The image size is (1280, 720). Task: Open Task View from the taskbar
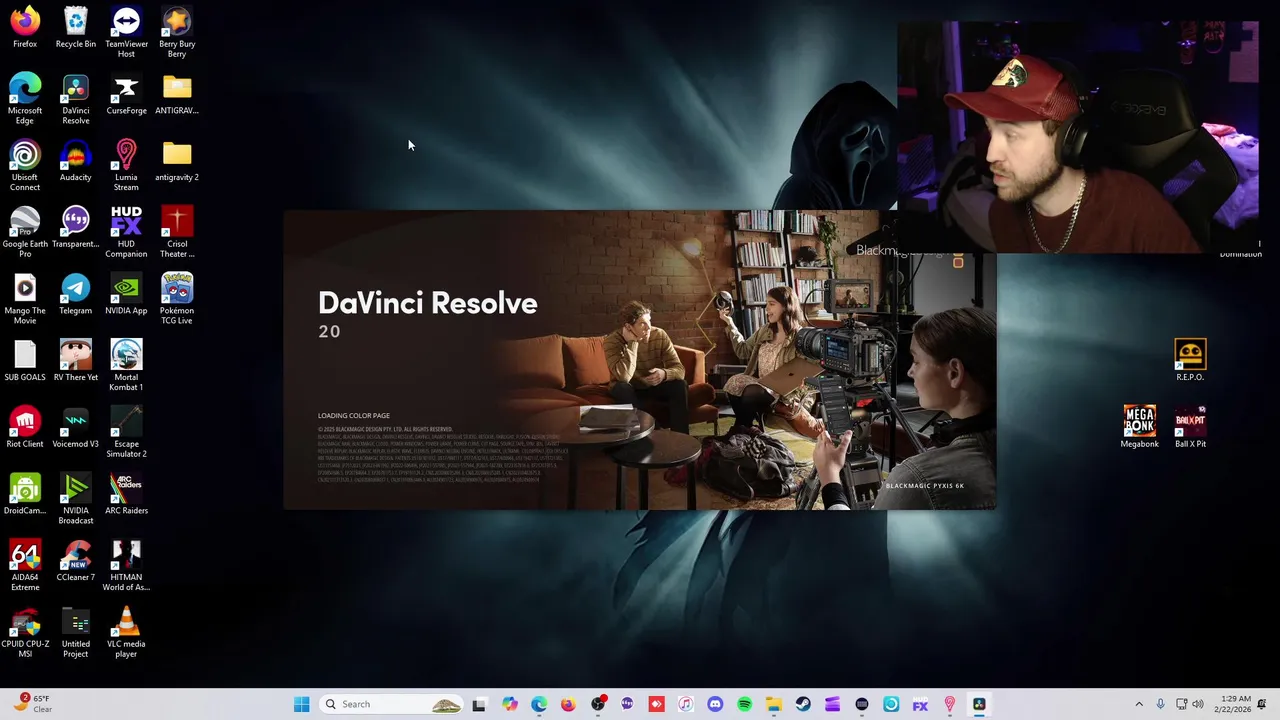pyautogui.click(x=479, y=704)
